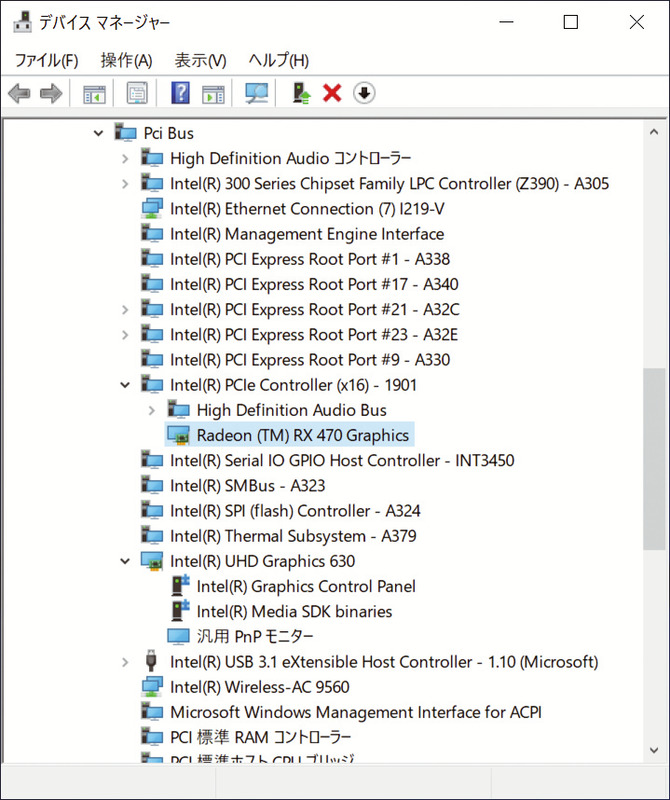Image resolution: width=670 pixels, height=800 pixels.
Task: Scan for hardware changes monitor icon
Action: (256, 93)
